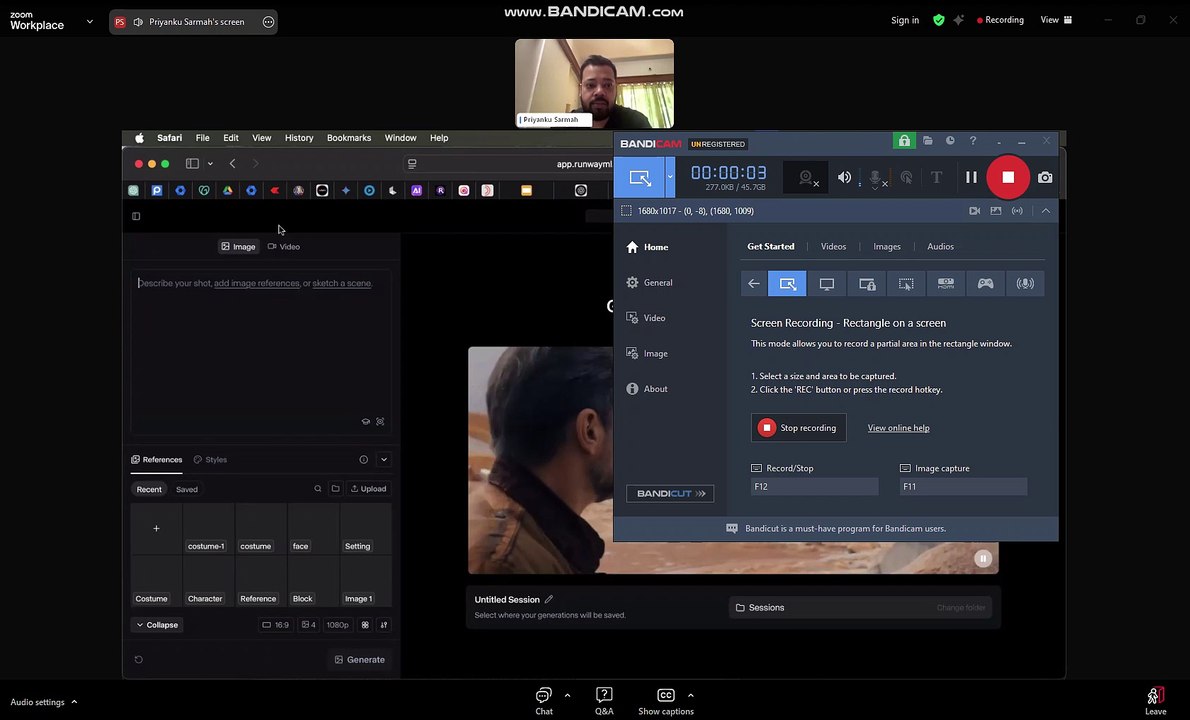The height and width of the screenshot is (720, 1190).
Task: Click the BANDICUT button
Action: click(x=670, y=493)
